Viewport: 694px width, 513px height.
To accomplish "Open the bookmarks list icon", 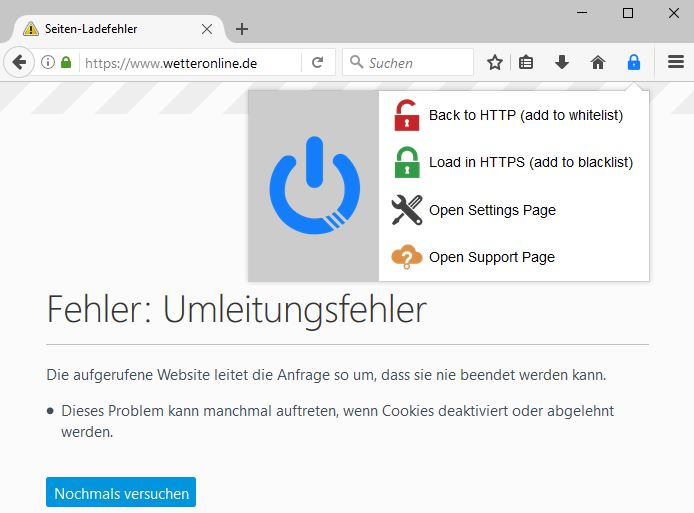I will pos(526,62).
